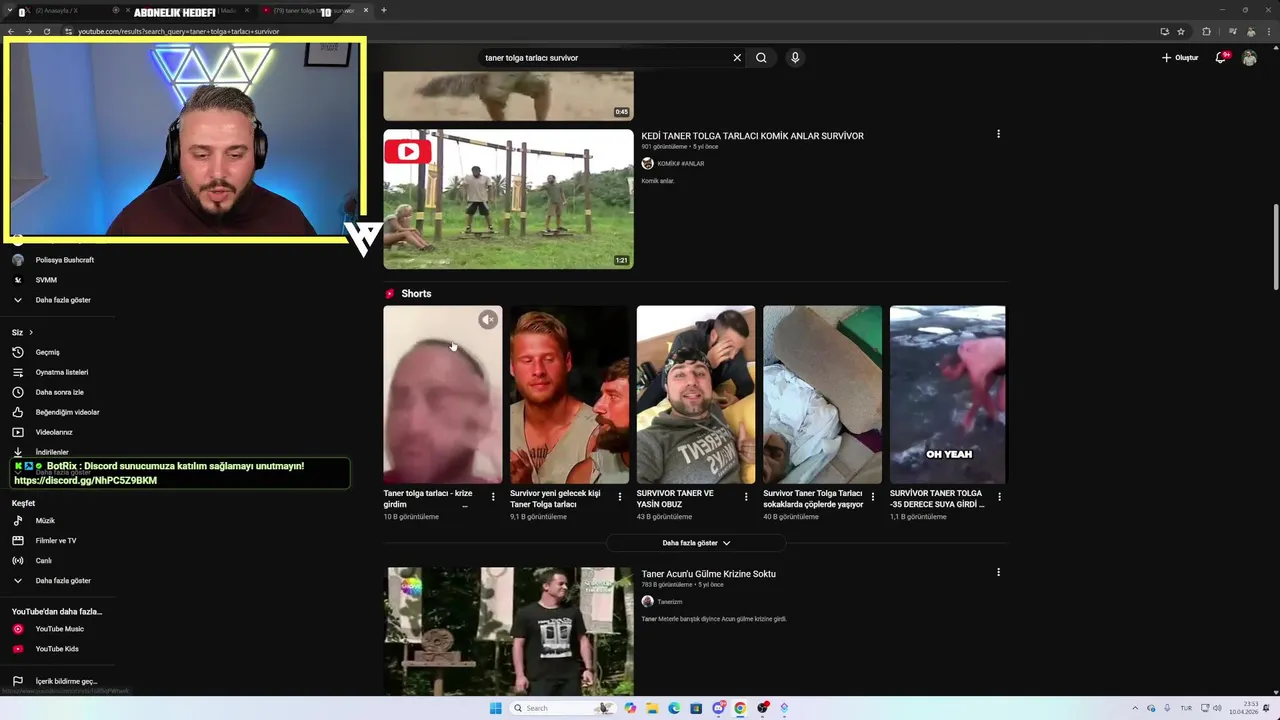
Task: Unmute the previewing short
Action: coord(488,319)
